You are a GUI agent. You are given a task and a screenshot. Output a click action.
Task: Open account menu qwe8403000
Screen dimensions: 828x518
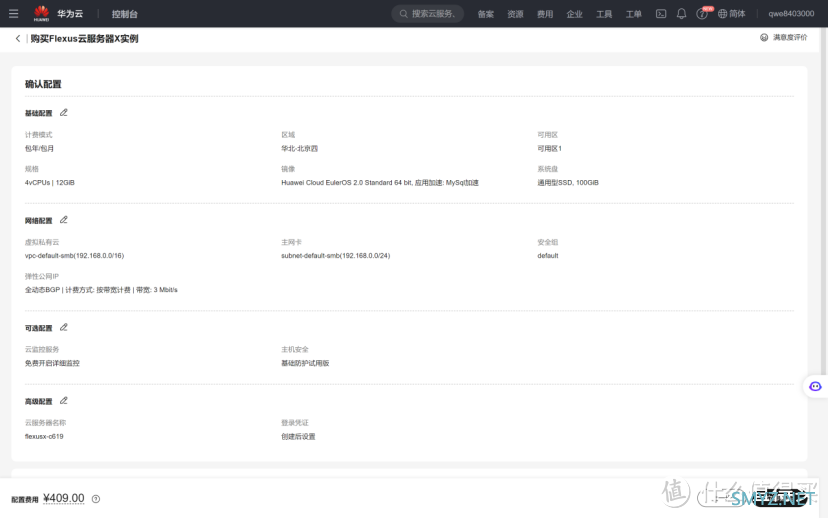(791, 14)
